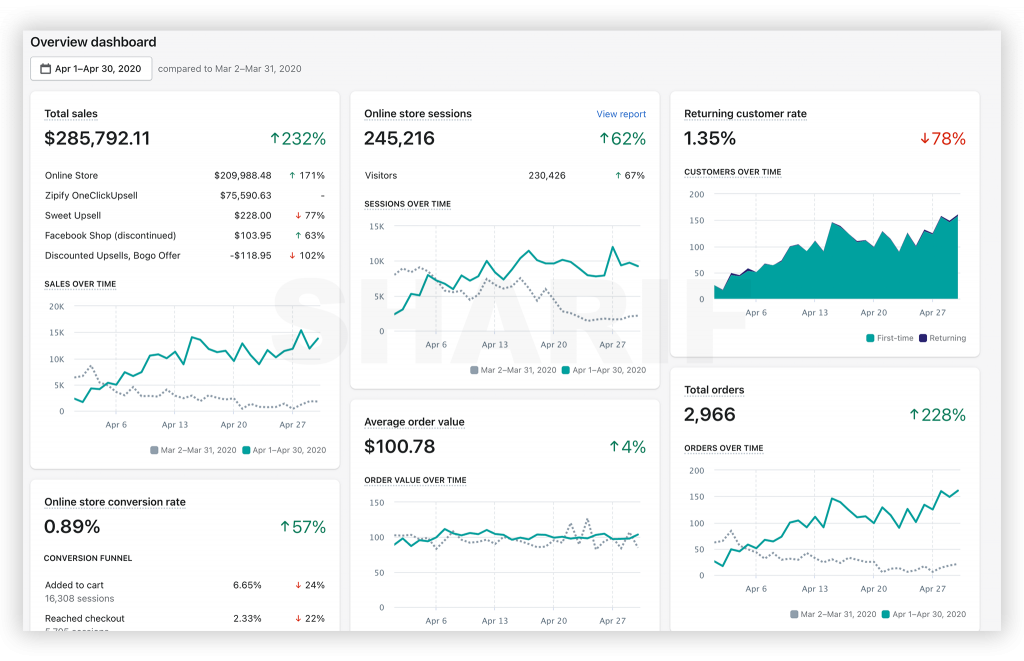
Task: Toggle Mar 2–Mar 31 legend in sales chart
Action: 154,450
